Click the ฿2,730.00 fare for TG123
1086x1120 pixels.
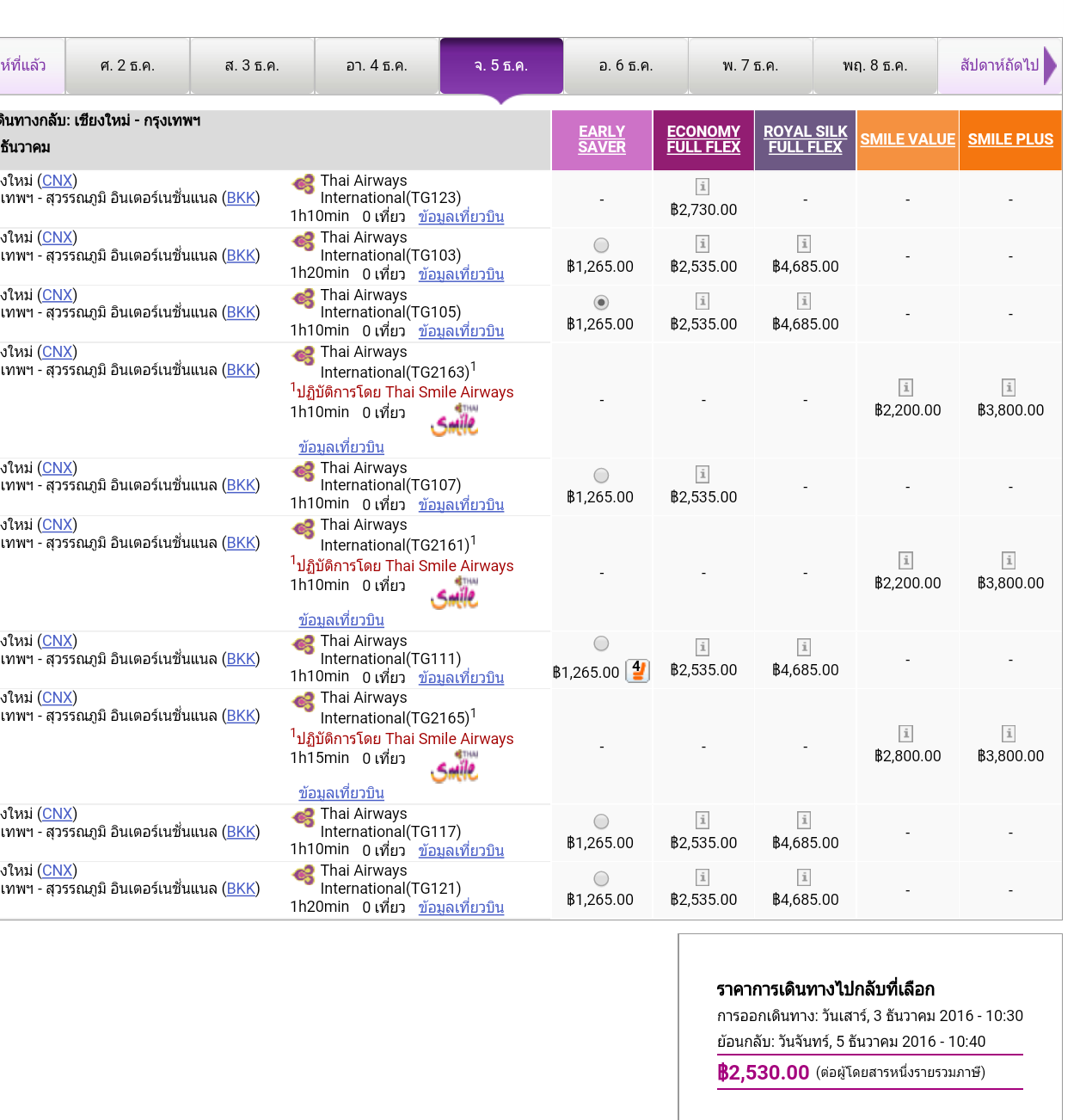tap(703, 210)
